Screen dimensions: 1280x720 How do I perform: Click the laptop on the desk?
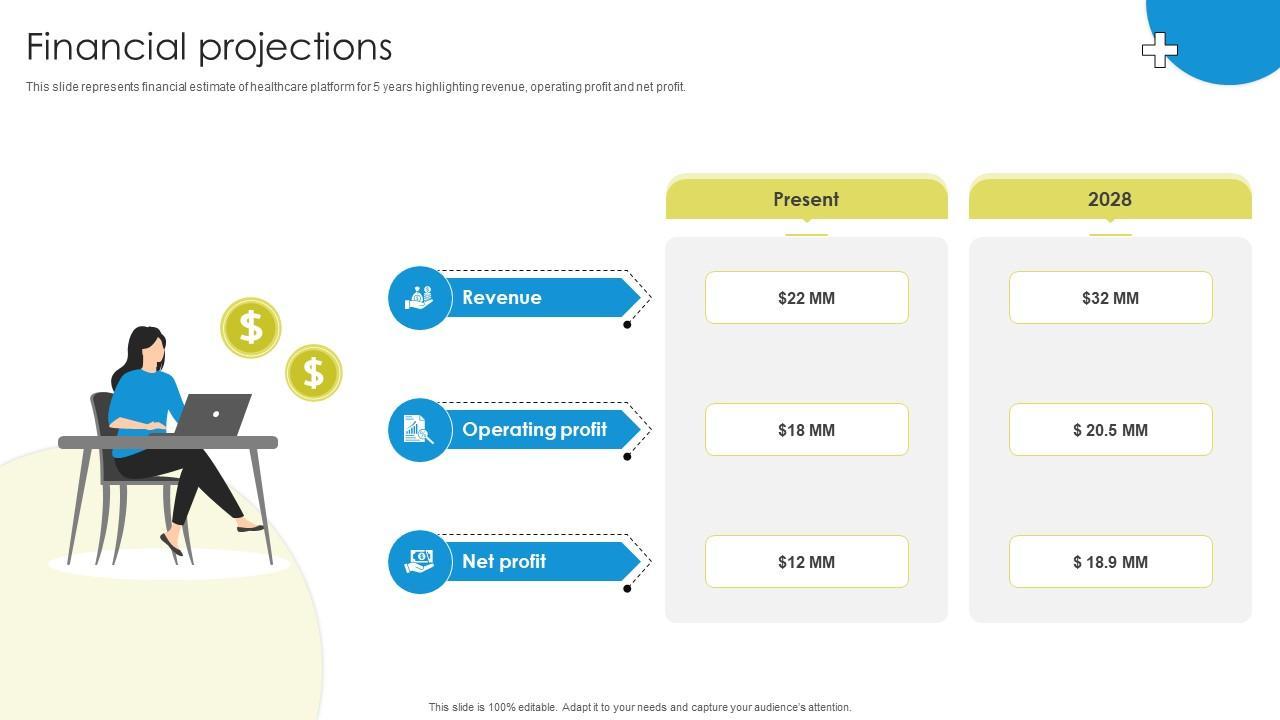coord(215,415)
